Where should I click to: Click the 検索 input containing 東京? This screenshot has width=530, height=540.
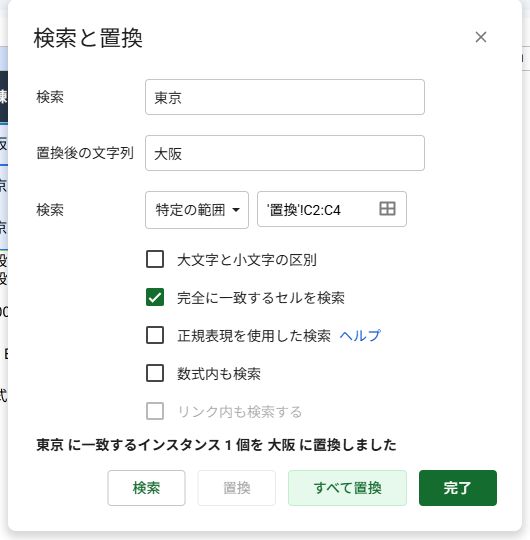click(x=285, y=97)
